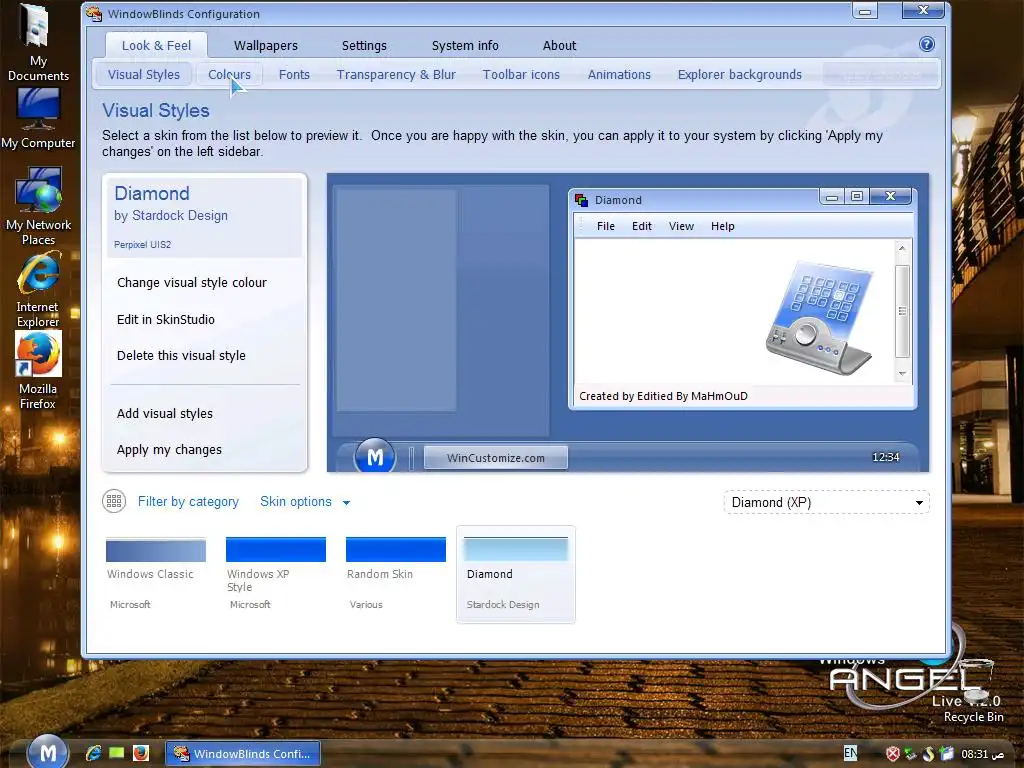Open the Fonts sub-tab
Screen dimensions: 1024x768
pyautogui.click(x=295, y=74)
